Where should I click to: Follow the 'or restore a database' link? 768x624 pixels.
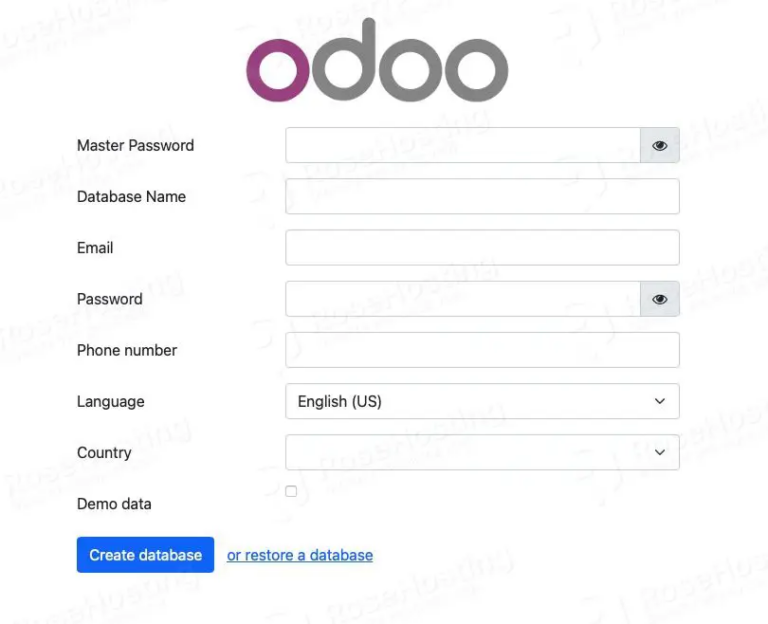pos(300,555)
